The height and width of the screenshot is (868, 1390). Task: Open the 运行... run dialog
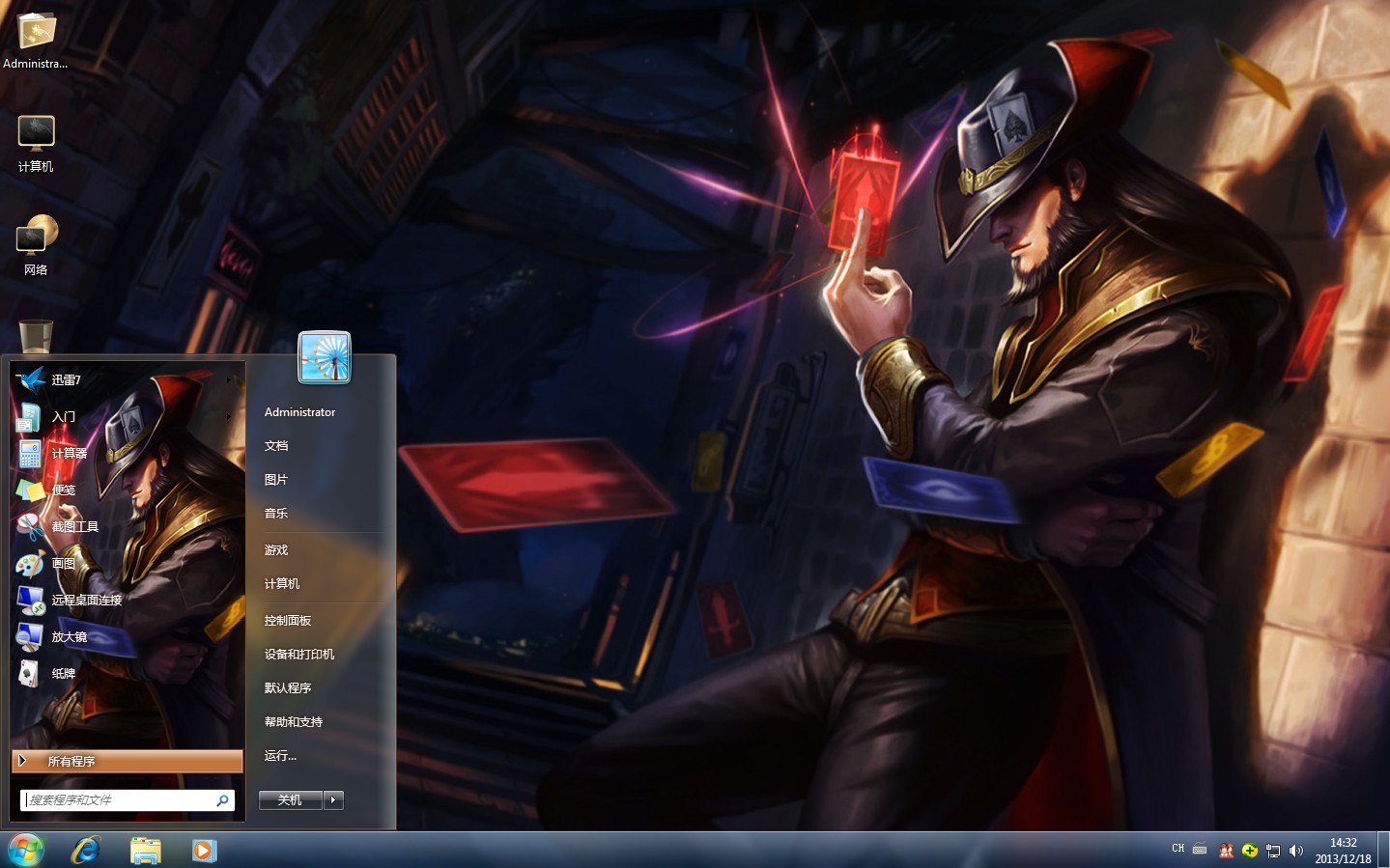click(281, 755)
